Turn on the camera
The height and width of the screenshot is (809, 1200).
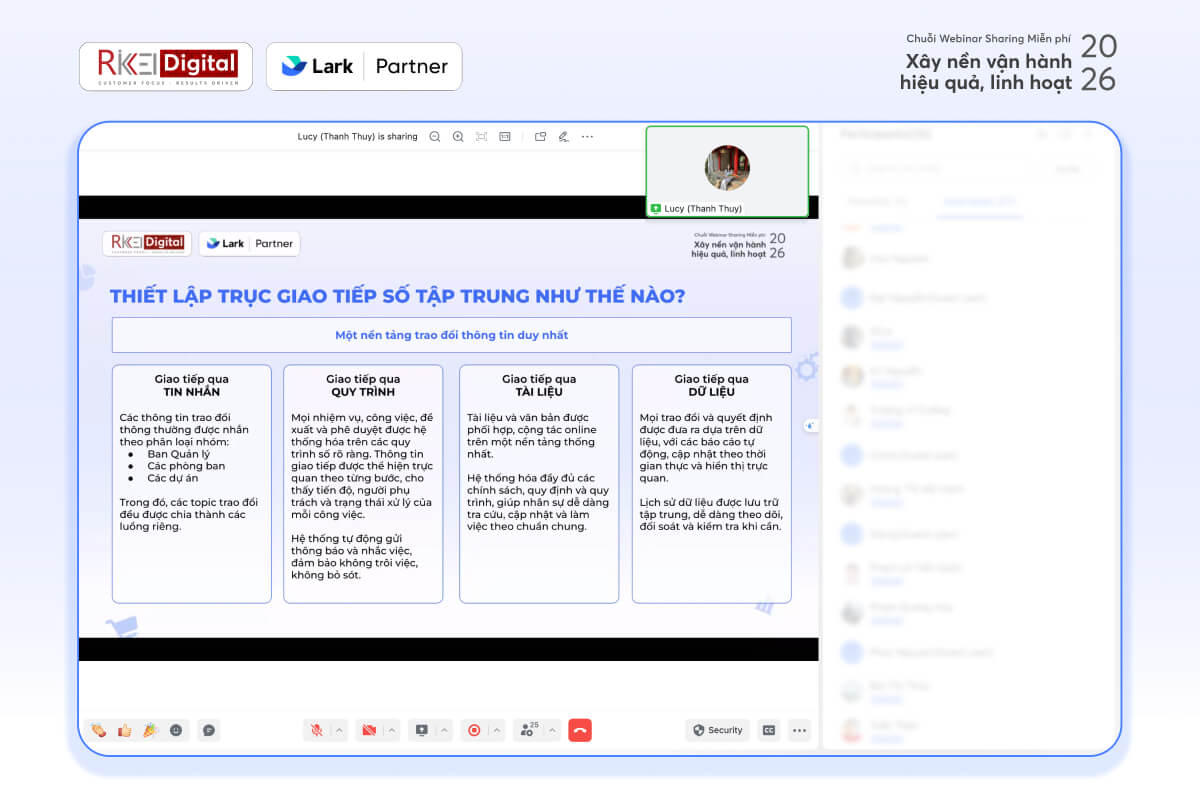(x=368, y=730)
